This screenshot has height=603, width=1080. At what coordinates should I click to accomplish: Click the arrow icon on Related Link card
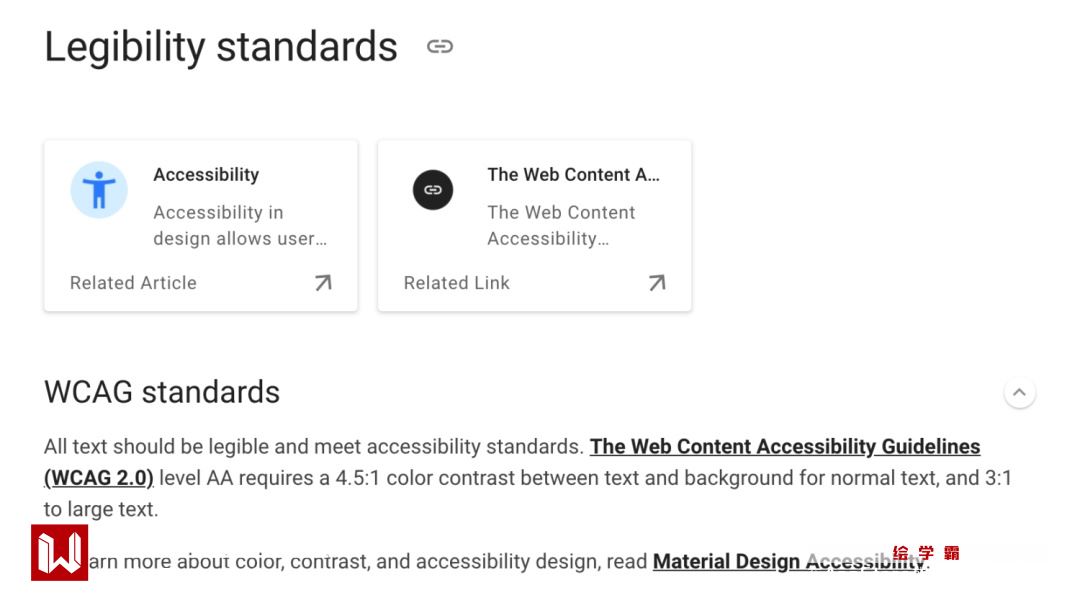click(657, 283)
